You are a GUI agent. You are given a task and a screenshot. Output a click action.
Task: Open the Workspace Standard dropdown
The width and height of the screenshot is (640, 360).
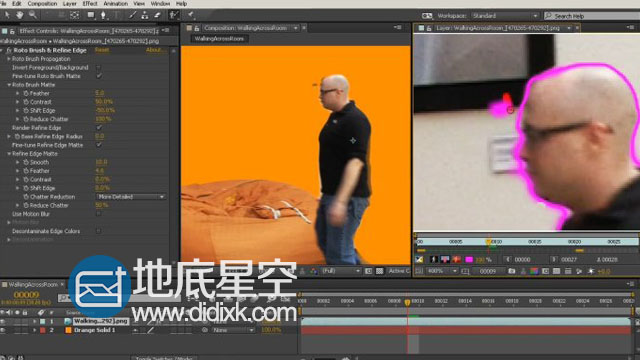tap(505, 16)
